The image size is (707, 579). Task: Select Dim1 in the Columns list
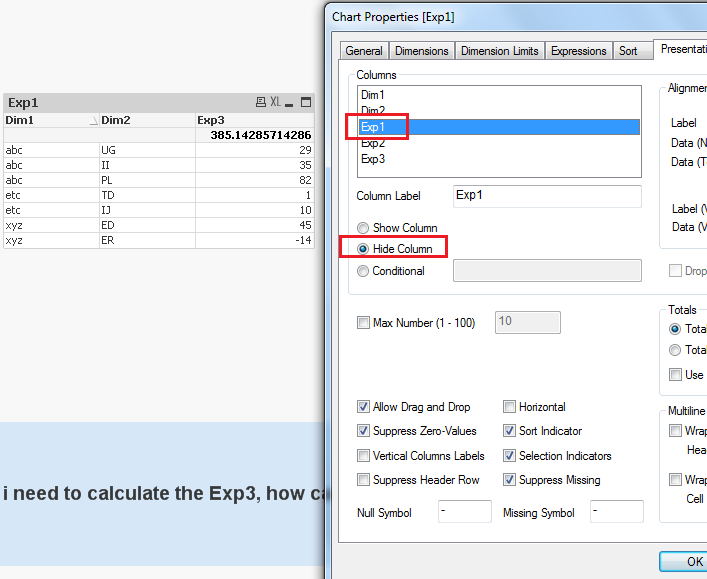[373, 95]
